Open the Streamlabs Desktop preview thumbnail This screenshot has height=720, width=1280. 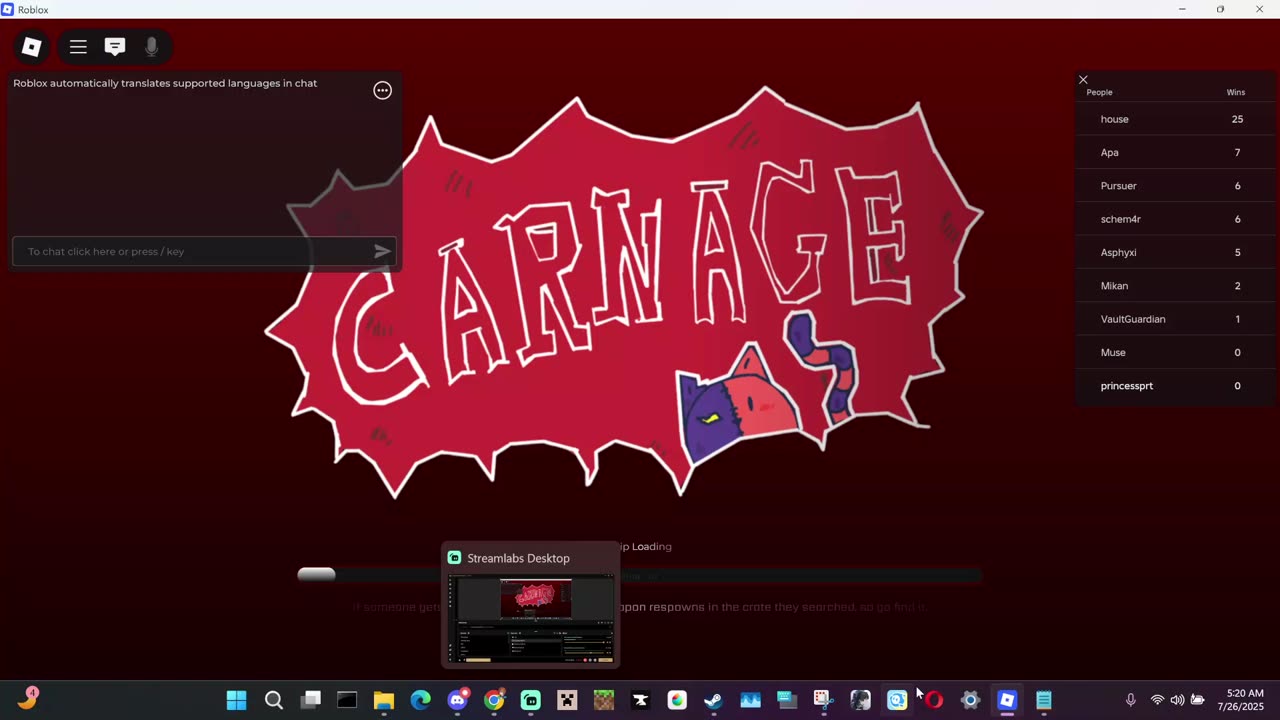531,618
